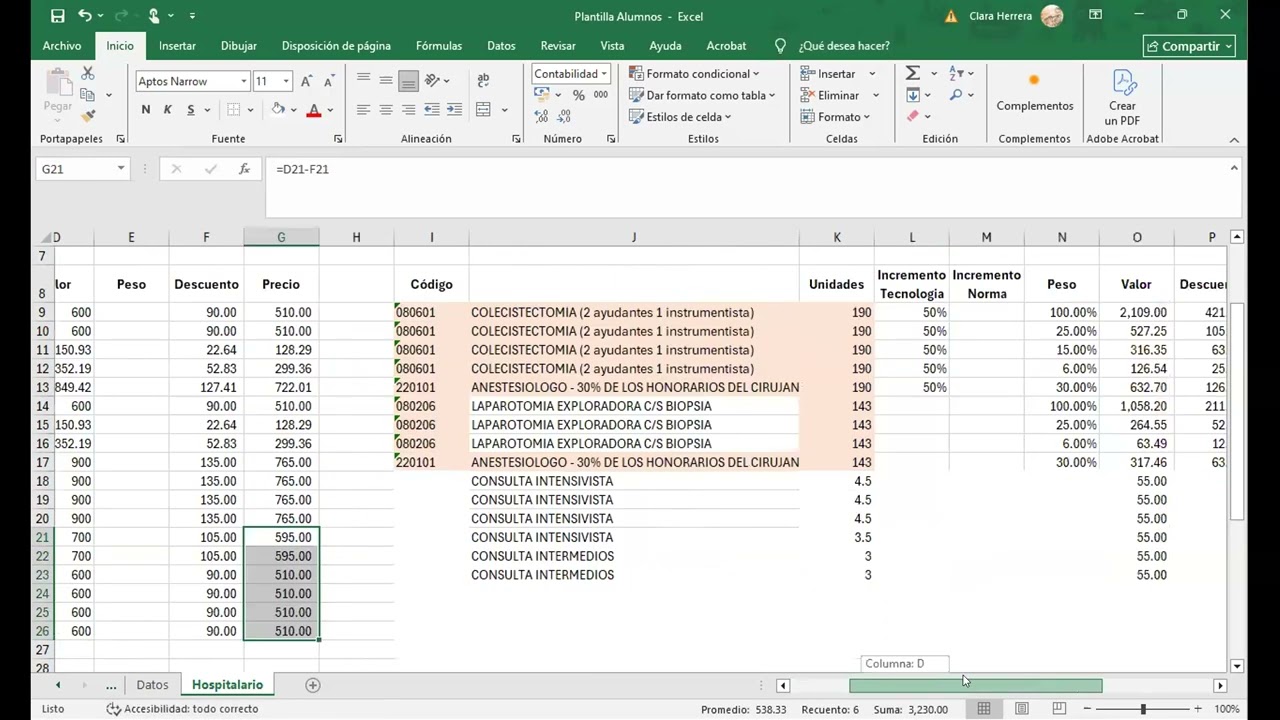Click the Complementos add-ins icon
Image resolution: width=1280 pixels, height=720 pixels.
point(1034,92)
